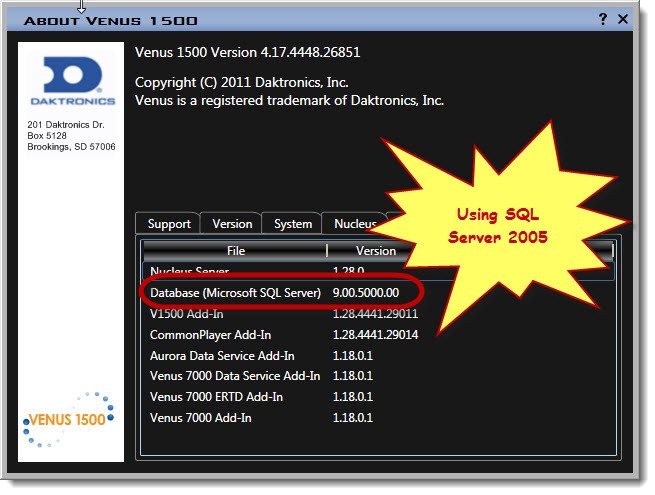Select the Venus 7000 Data Service Add-In row
Image resolution: width=655 pixels, height=495 pixels.
click(235, 376)
